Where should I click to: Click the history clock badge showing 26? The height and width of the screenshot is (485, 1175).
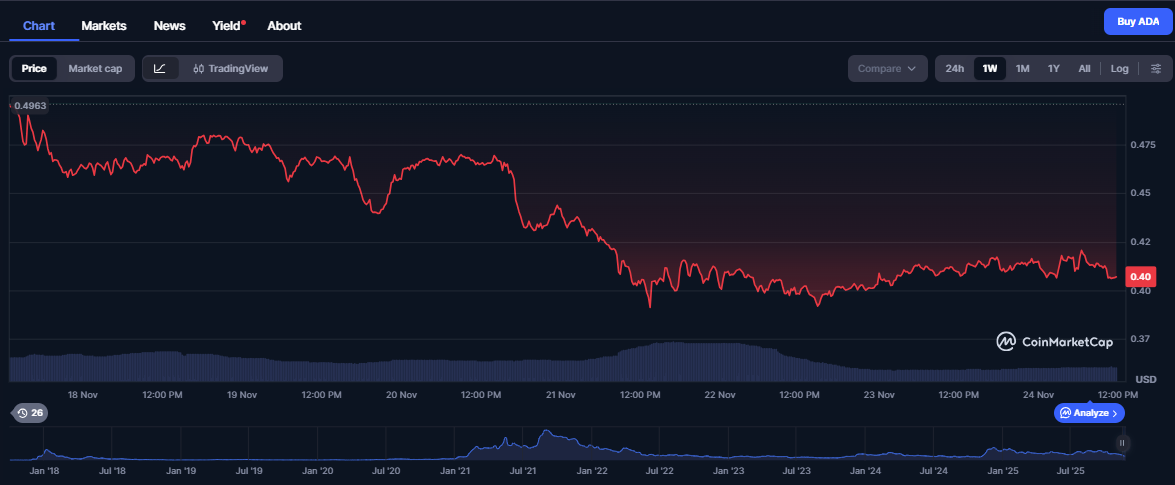[28, 413]
